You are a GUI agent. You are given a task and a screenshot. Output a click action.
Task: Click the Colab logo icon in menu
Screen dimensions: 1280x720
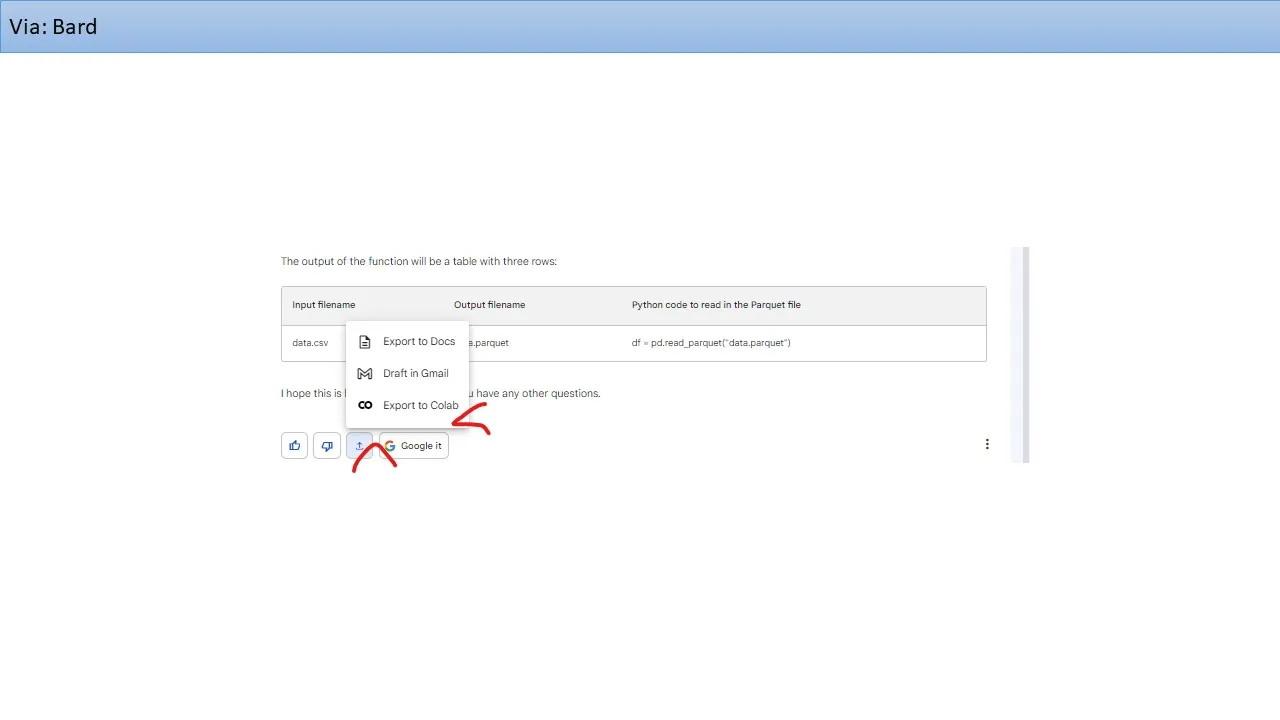tap(365, 406)
